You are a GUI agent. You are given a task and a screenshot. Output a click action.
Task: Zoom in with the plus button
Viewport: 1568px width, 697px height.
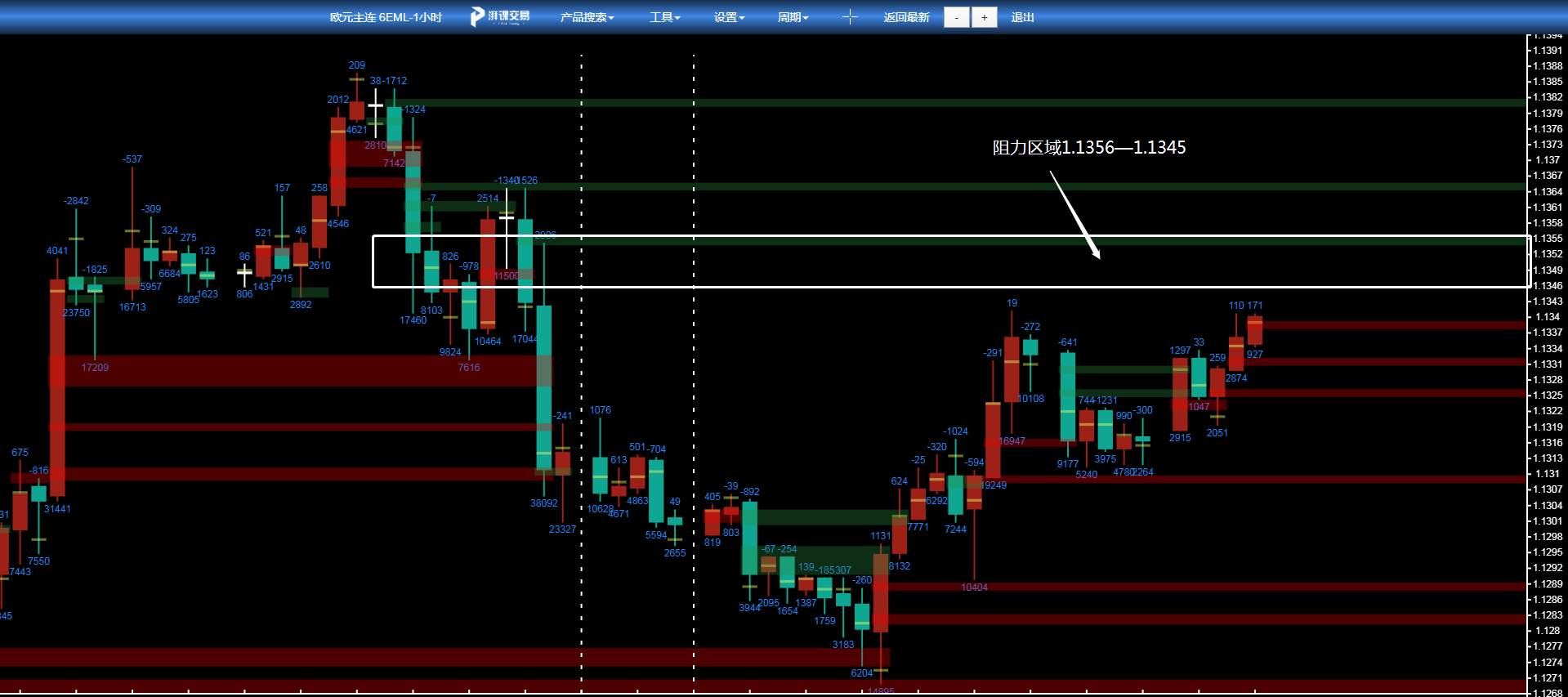[985, 17]
